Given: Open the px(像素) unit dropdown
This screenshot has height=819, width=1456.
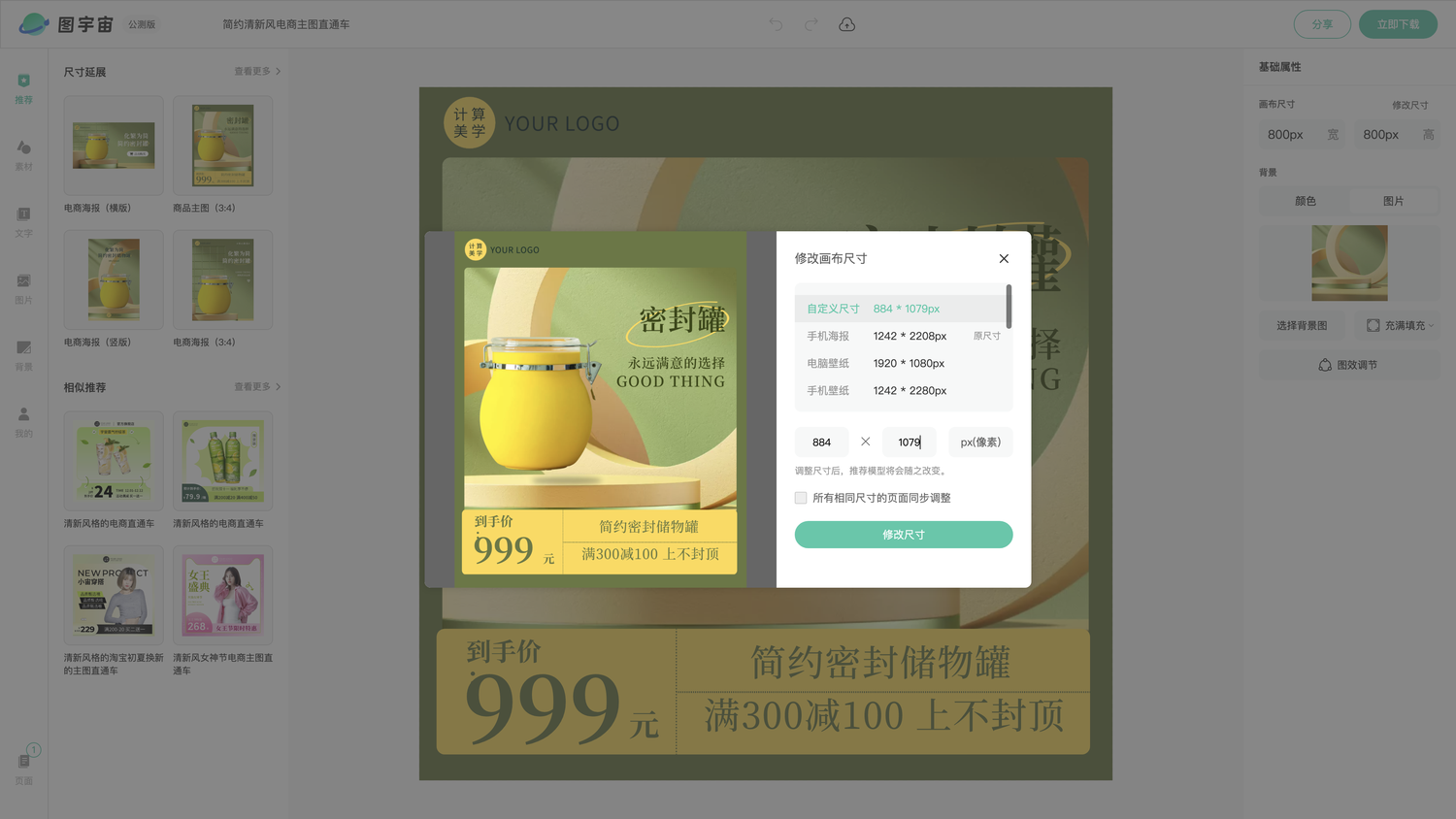Looking at the screenshot, I should coord(980,442).
